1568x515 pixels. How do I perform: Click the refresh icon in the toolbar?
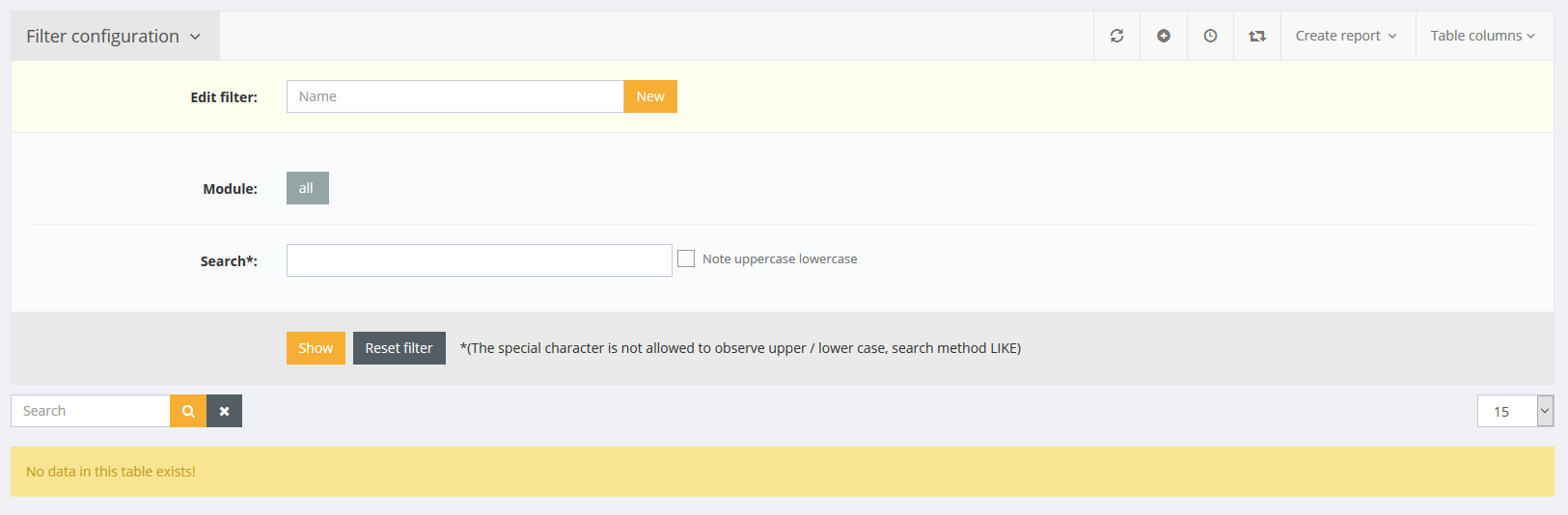click(1116, 36)
